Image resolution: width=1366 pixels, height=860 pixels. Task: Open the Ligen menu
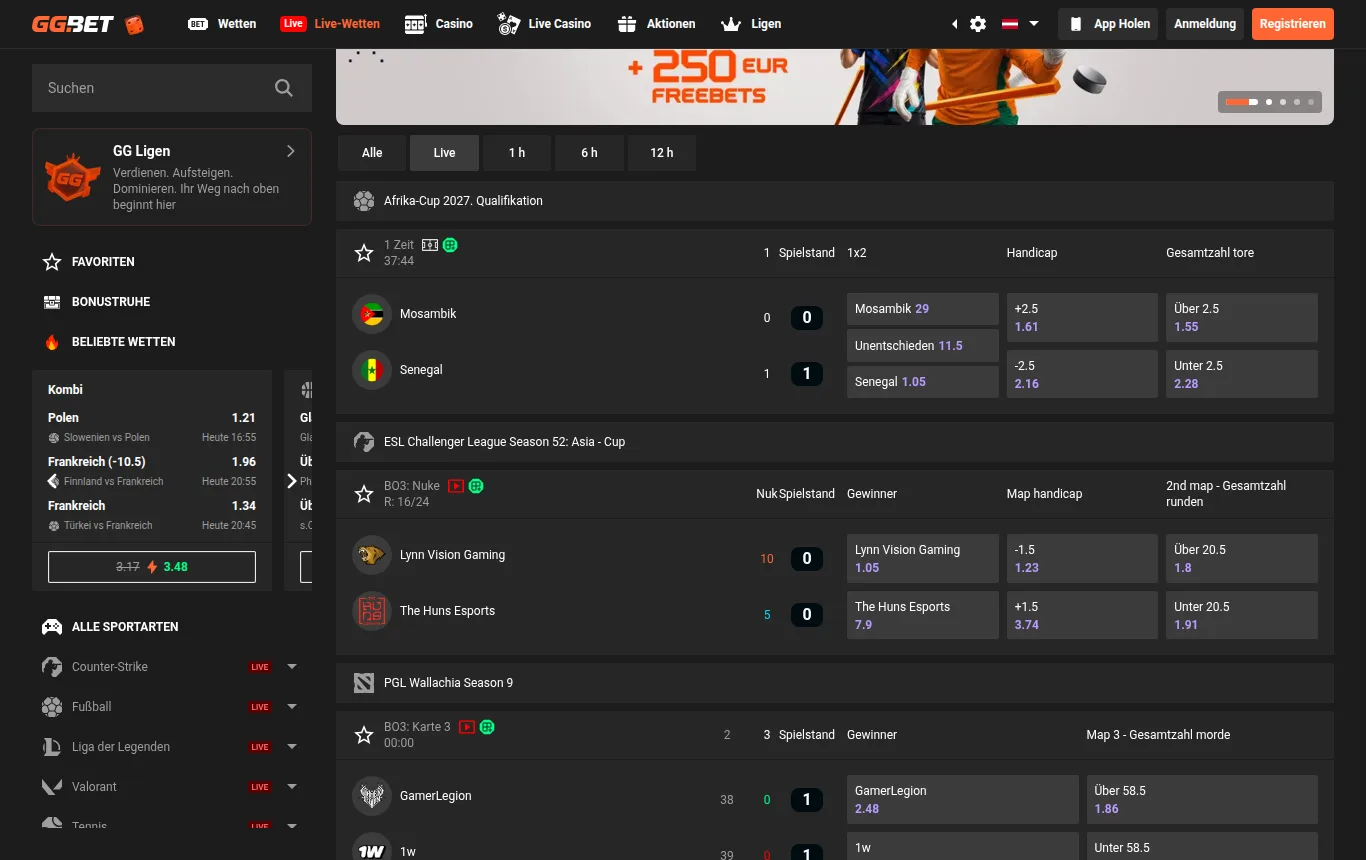click(751, 24)
